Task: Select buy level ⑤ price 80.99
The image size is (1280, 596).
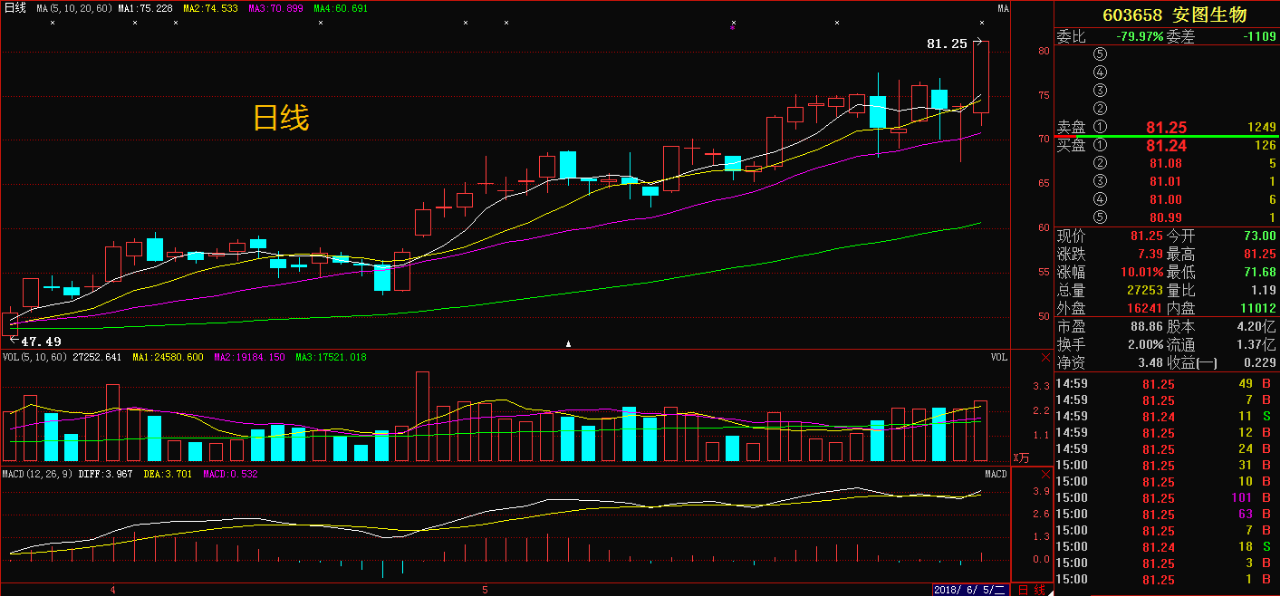Action: pyautogui.click(x=1167, y=217)
